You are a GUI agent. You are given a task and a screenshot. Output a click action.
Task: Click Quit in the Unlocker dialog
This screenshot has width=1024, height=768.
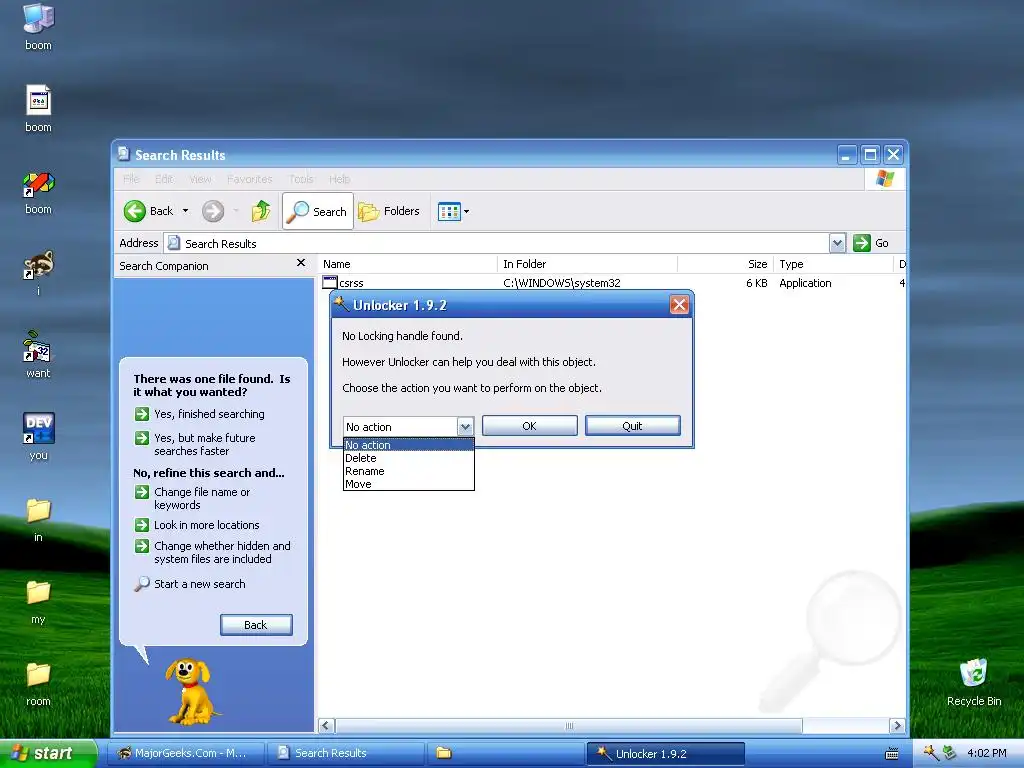[632, 426]
